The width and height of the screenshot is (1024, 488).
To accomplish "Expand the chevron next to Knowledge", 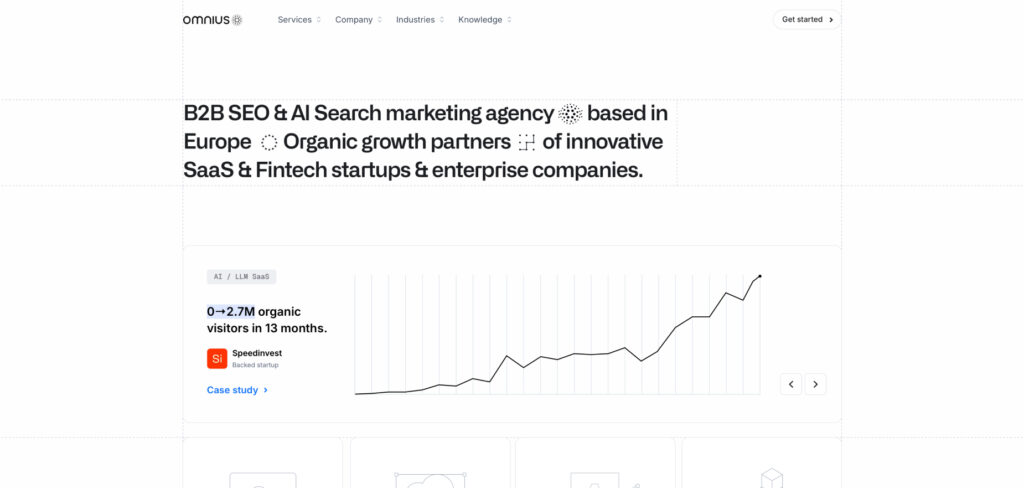I will (509, 20).
